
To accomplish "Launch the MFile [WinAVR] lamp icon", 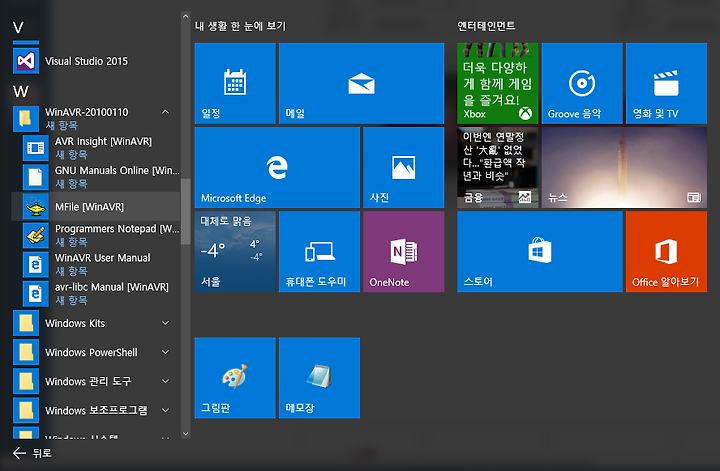I will tap(36, 207).
